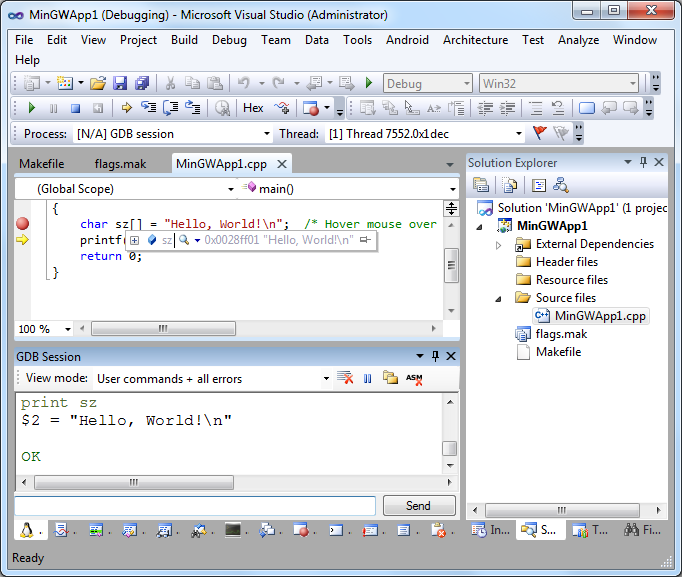The image size is (682, 577).
Task: Open the Tools menu
Action: (358, 40)
